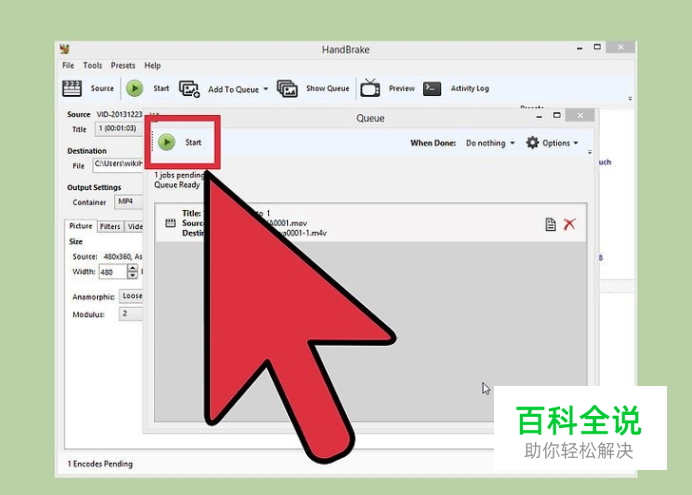Screen dimensions: 692x495
Task: Switch to the Filters tab
Action: (x=110, y=226)
